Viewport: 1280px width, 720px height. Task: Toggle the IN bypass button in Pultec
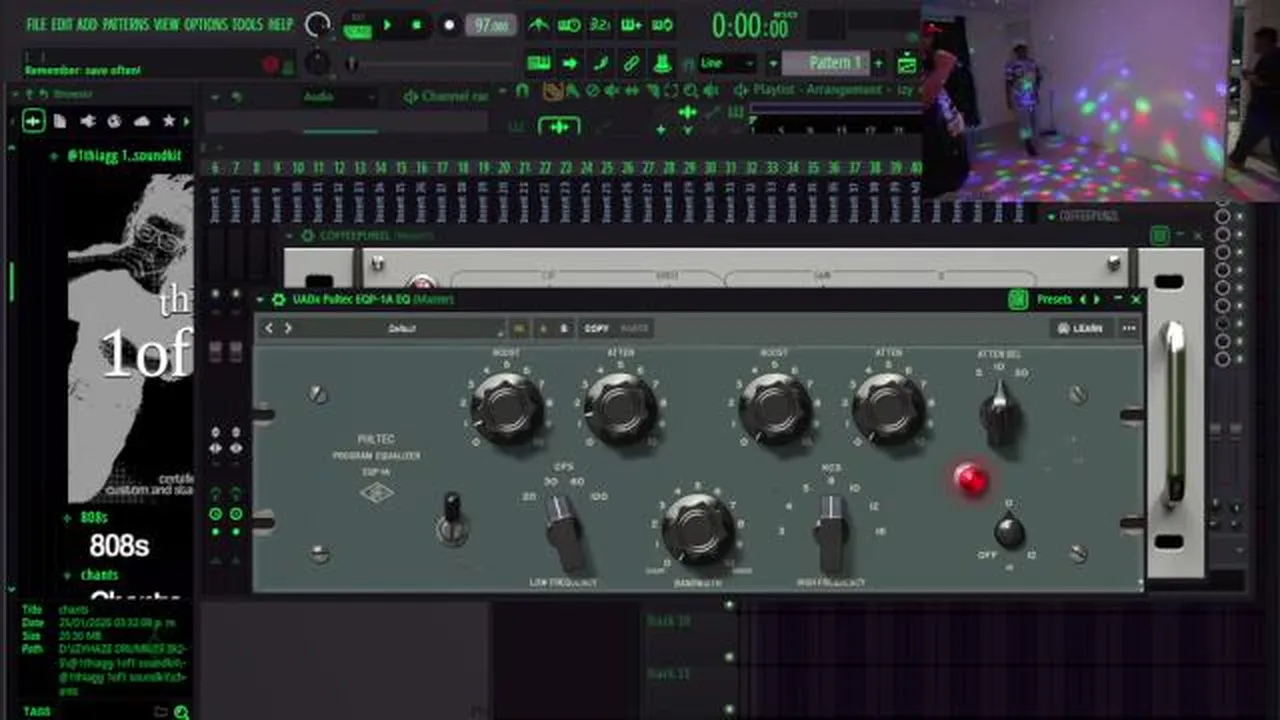pyautogui.click(x=518, y=328)
